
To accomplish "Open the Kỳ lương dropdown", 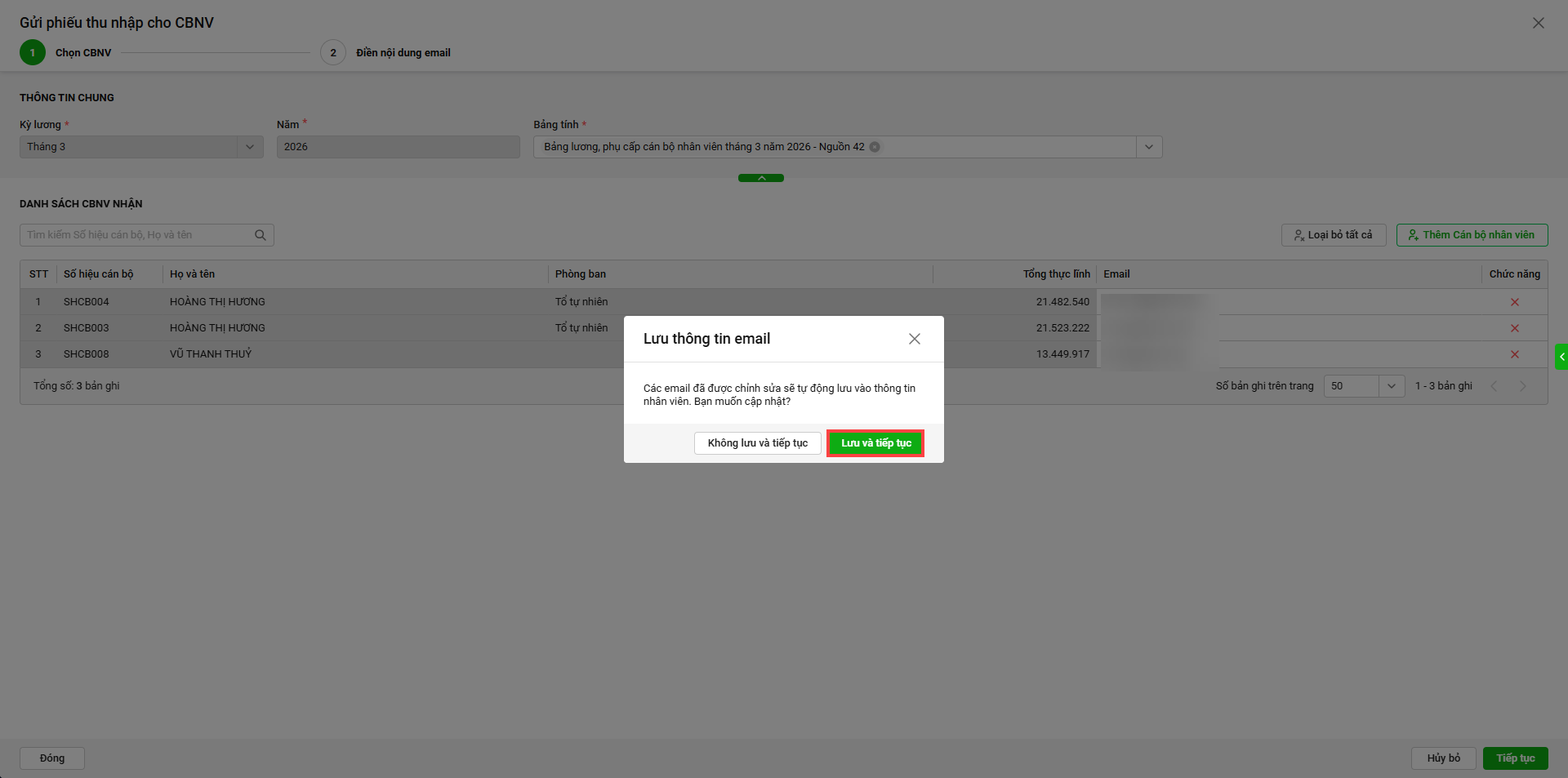I will pos(250,147).
